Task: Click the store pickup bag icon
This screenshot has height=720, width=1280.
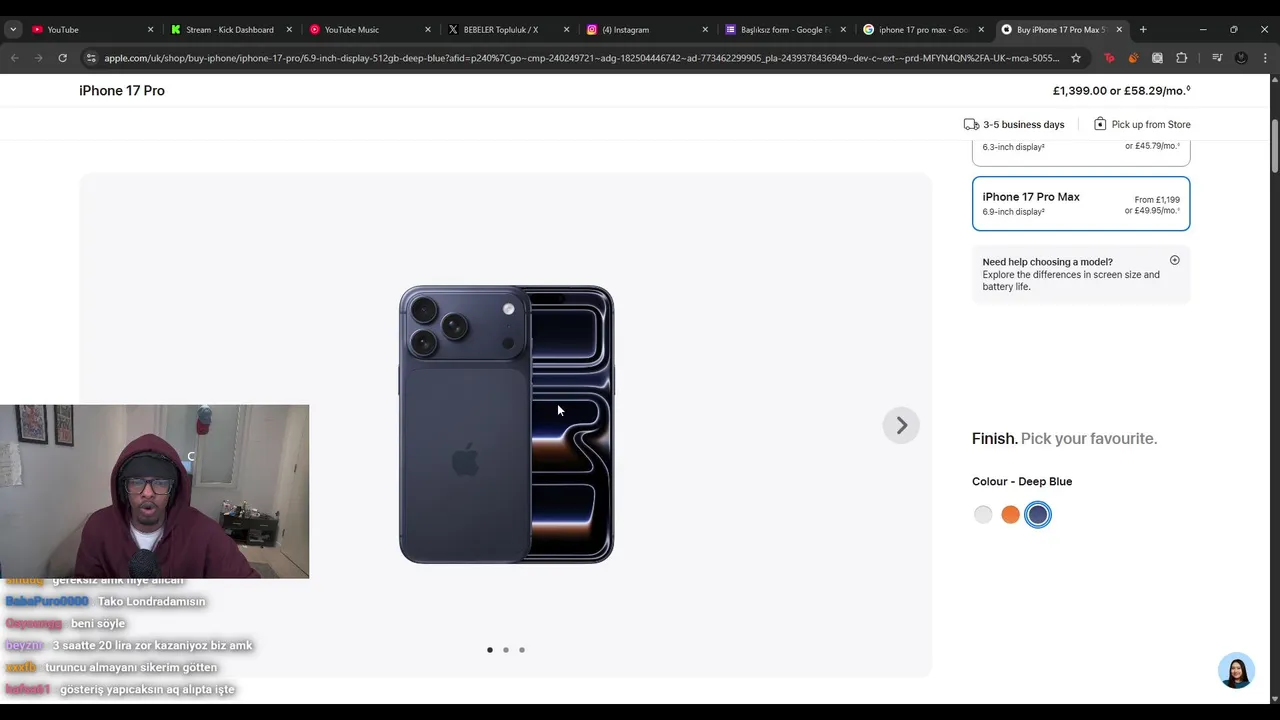Action: (x=1100, y=124)
